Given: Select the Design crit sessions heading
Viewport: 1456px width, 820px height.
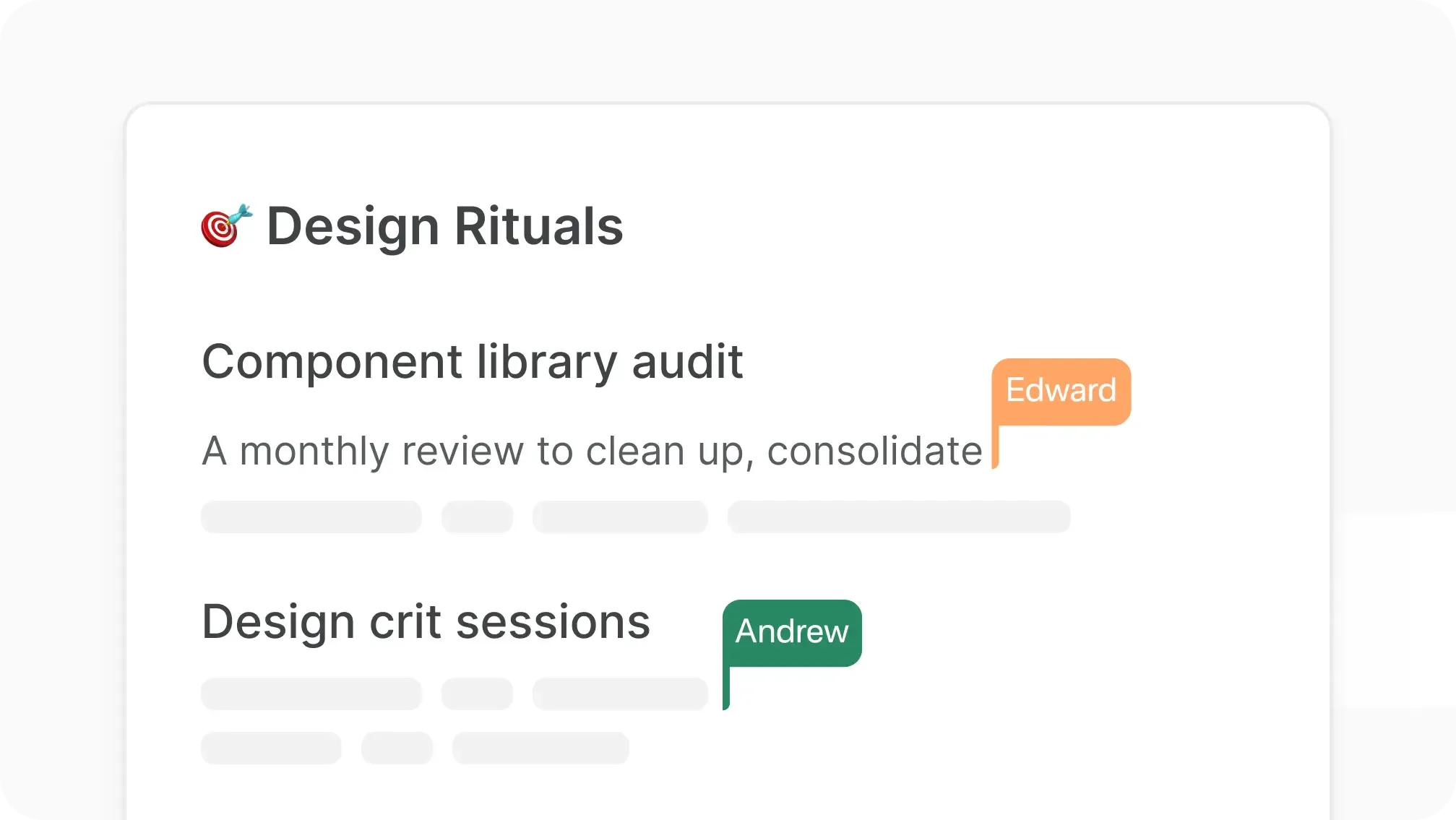Looking at the screenshot, I should tap(426, 622).
